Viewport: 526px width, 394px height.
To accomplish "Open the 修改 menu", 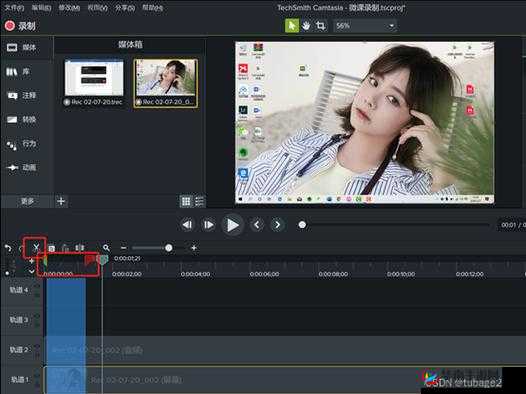I will pyautogui.click(x=69, y=7).
